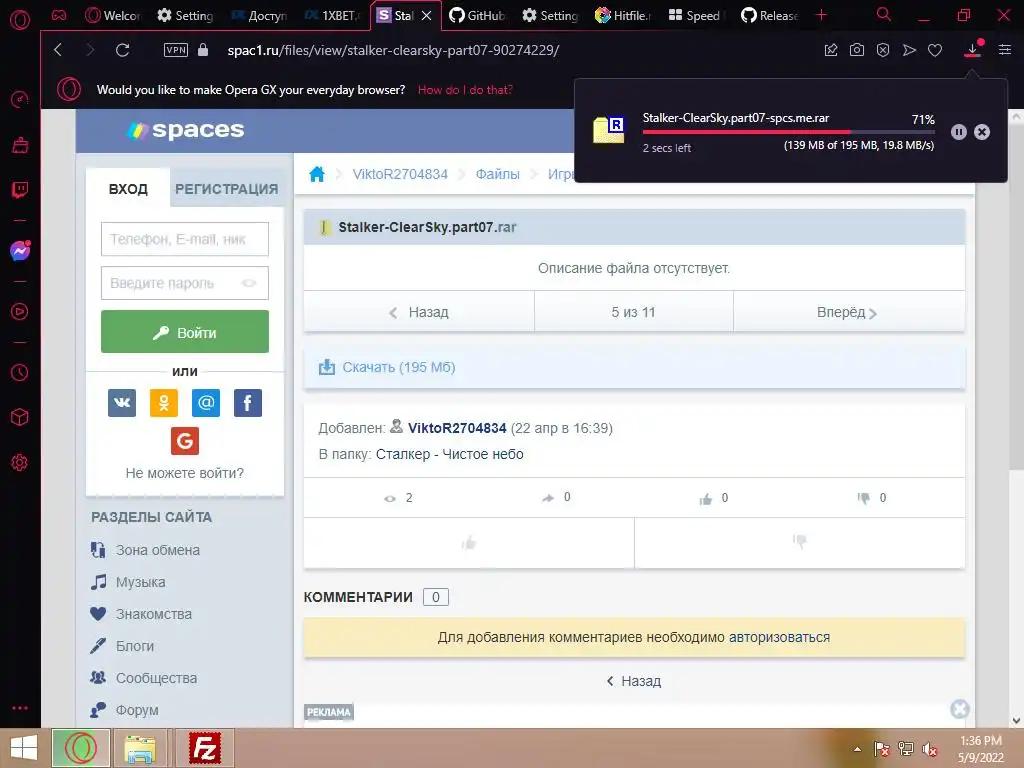Switch to the Hitfile tab

(624, 15)
